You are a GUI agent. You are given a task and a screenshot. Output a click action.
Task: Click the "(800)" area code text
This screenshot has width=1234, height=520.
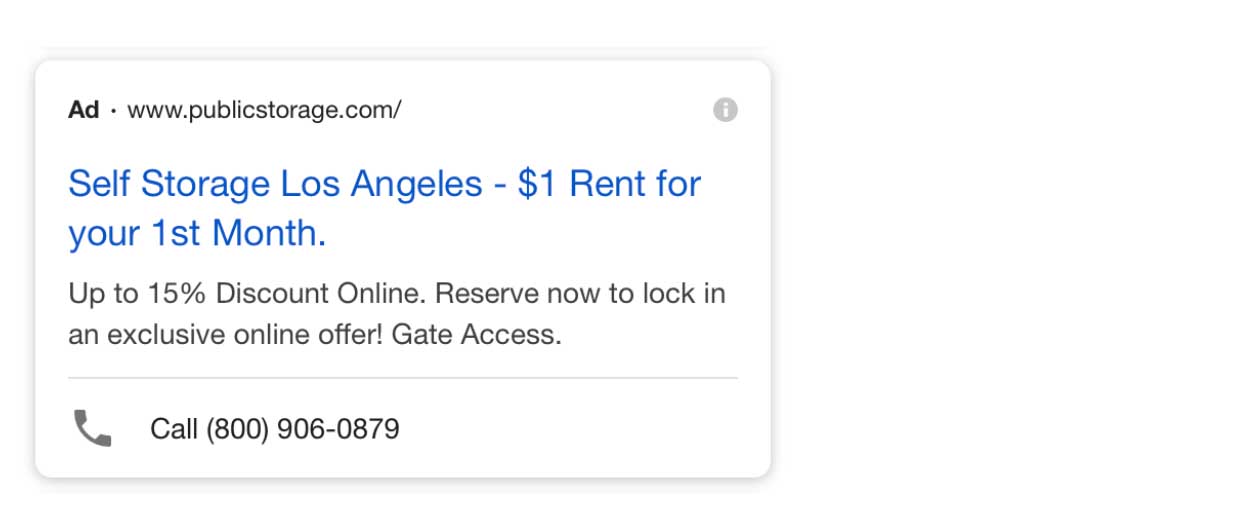pyautogui.click(x=237, y=429)
